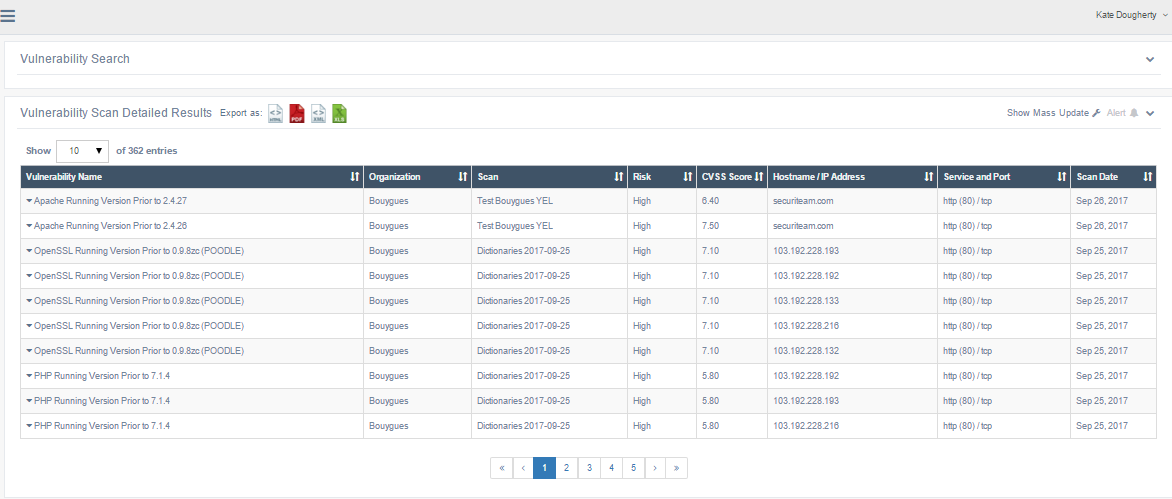The width and height of the screenshot is (1172, 499).
Task: Open the entries-per-page dropdown showing 10
Action: [x=82, y=151]
